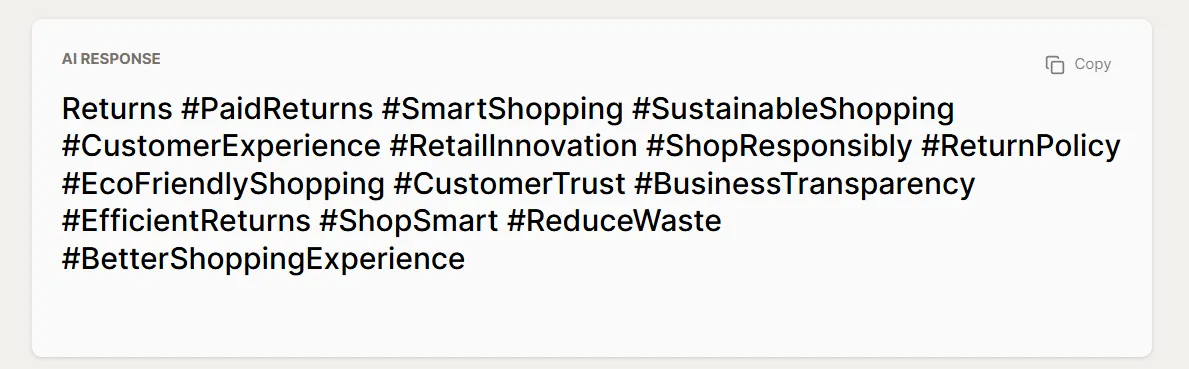Click the Copy icon beside the response

point(1055,65)
